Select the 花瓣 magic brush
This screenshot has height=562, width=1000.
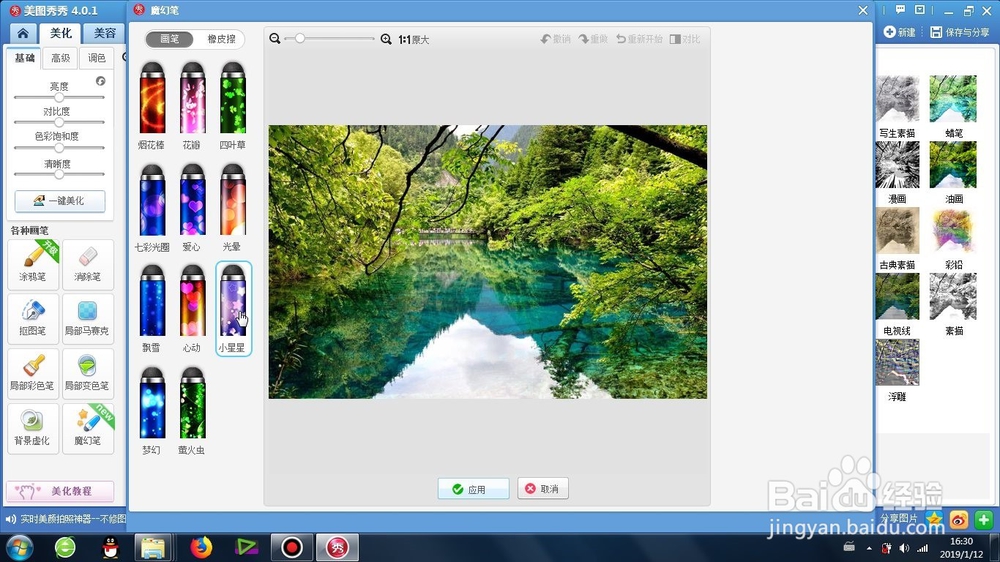pos(192,105)
